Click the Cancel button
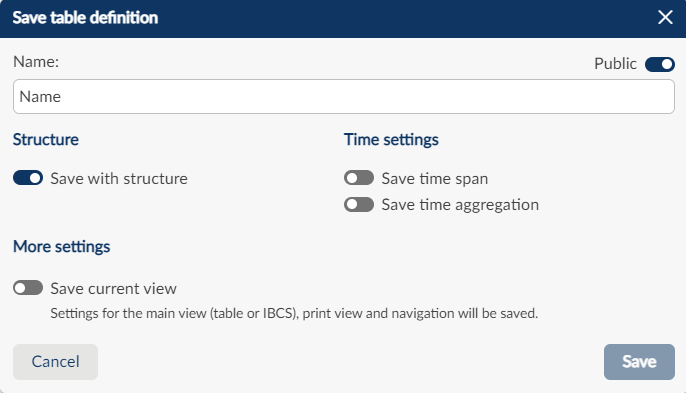The image size is (686, 393). 55,361
